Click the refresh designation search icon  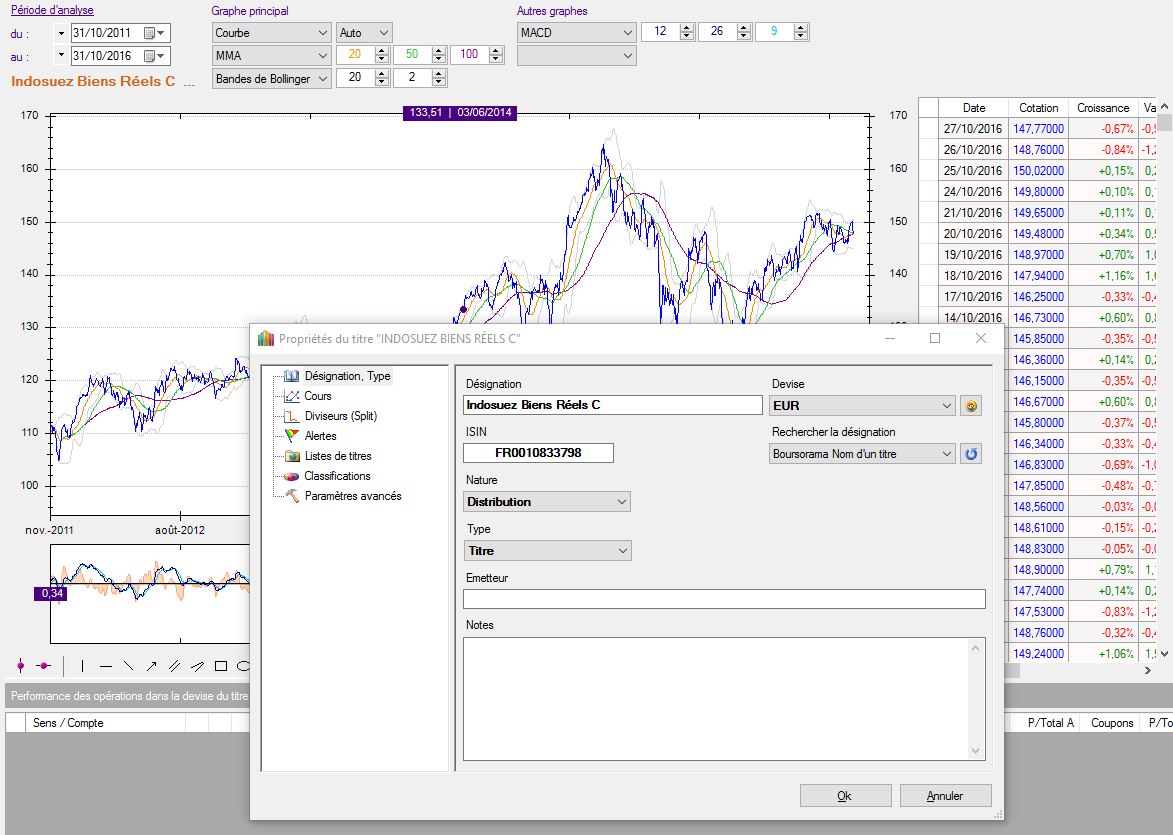(x=970, y=454)
